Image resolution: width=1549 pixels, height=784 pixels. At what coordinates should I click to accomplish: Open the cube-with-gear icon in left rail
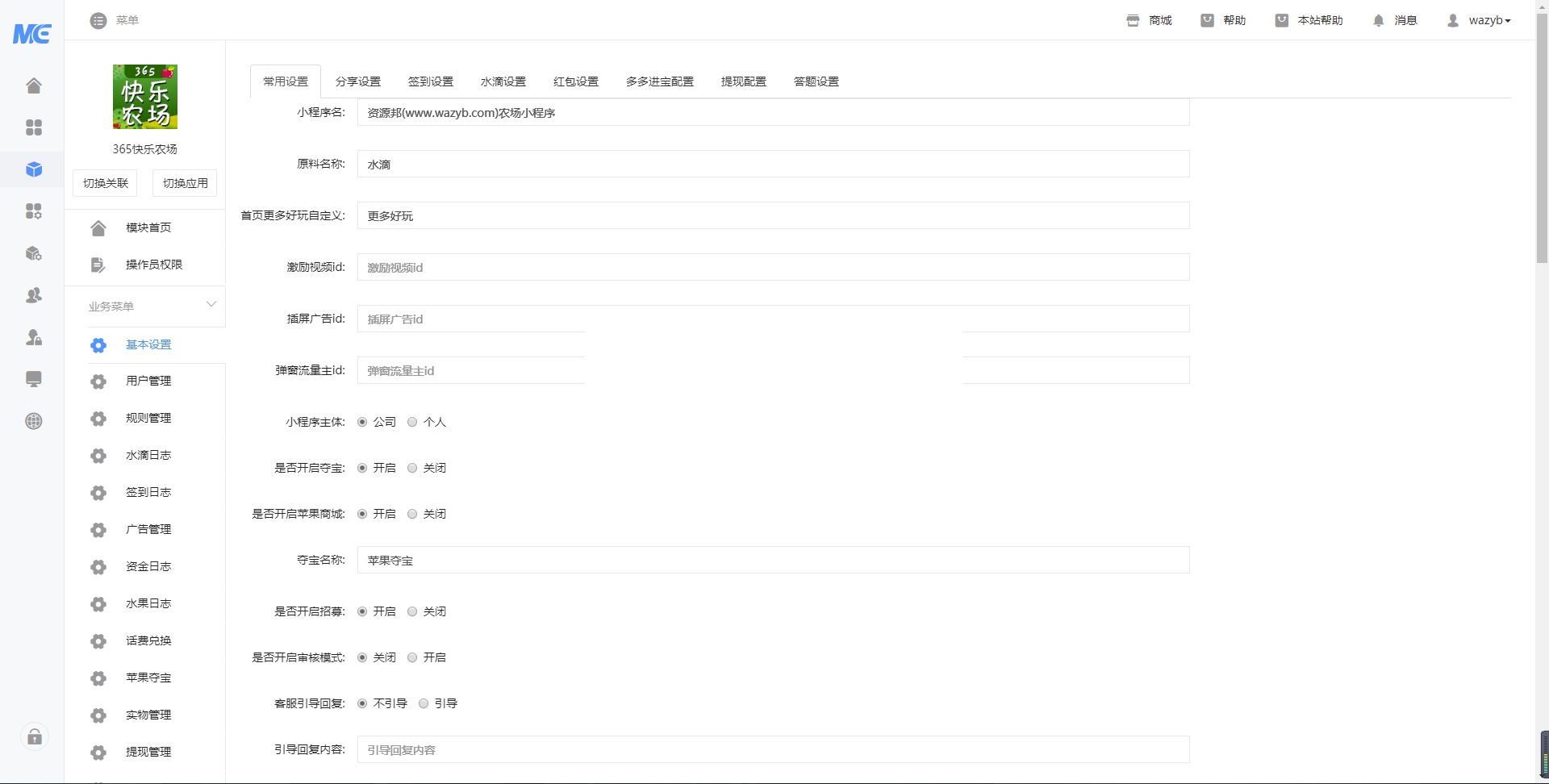[x=34, y=253]
